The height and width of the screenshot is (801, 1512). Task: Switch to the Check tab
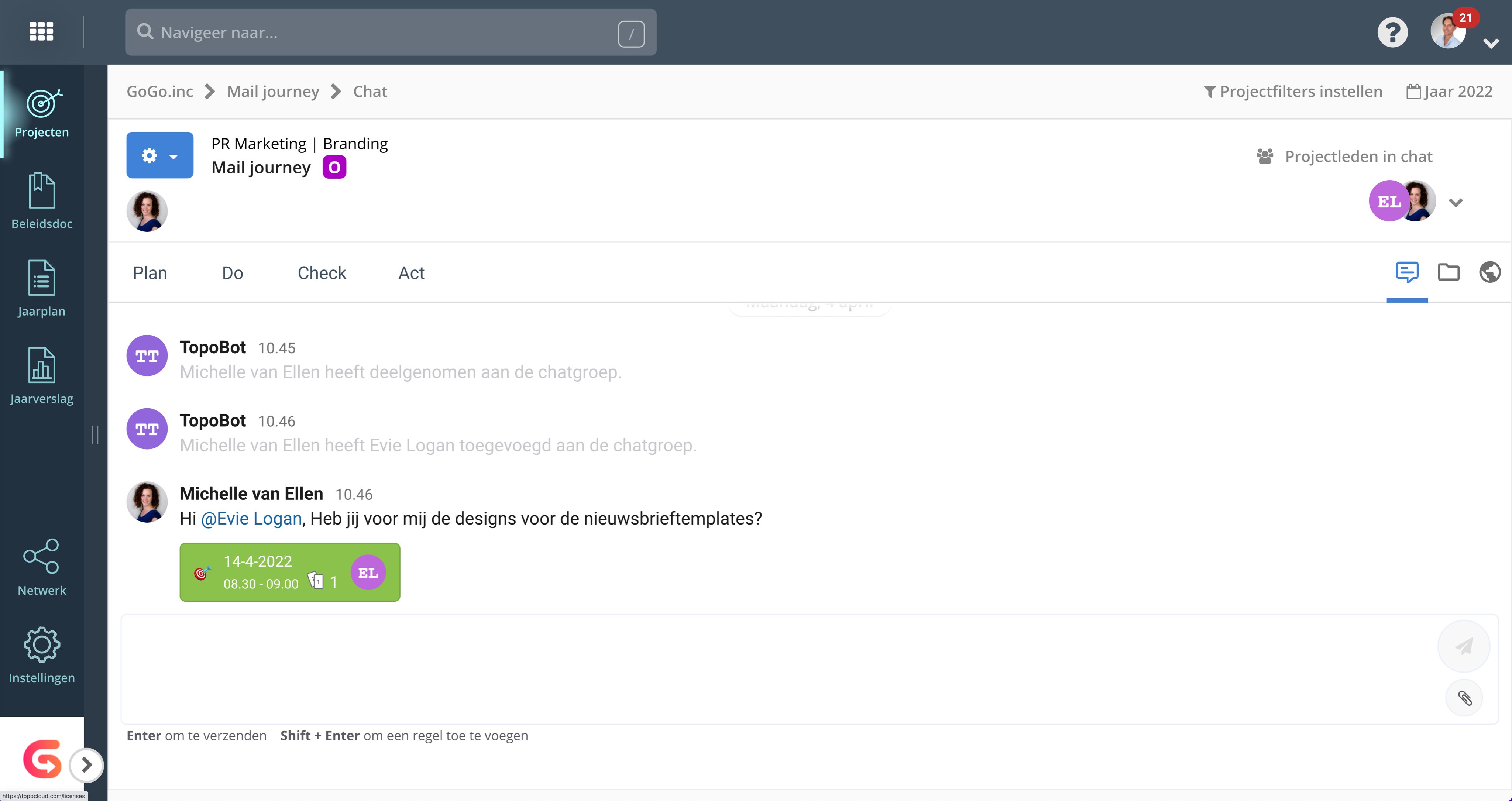pyautogui.click(x=322, y=273)
